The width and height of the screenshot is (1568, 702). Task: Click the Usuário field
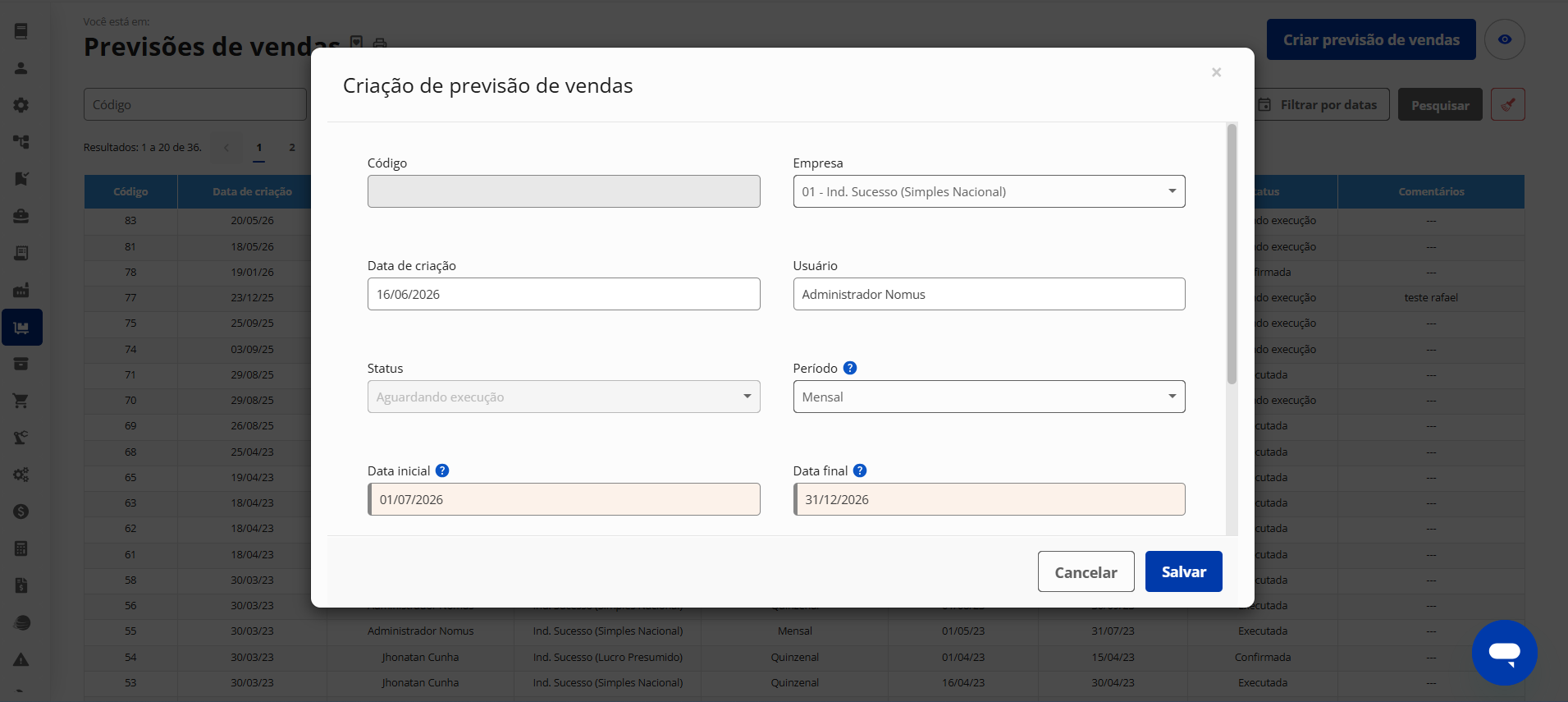(989, 294)
